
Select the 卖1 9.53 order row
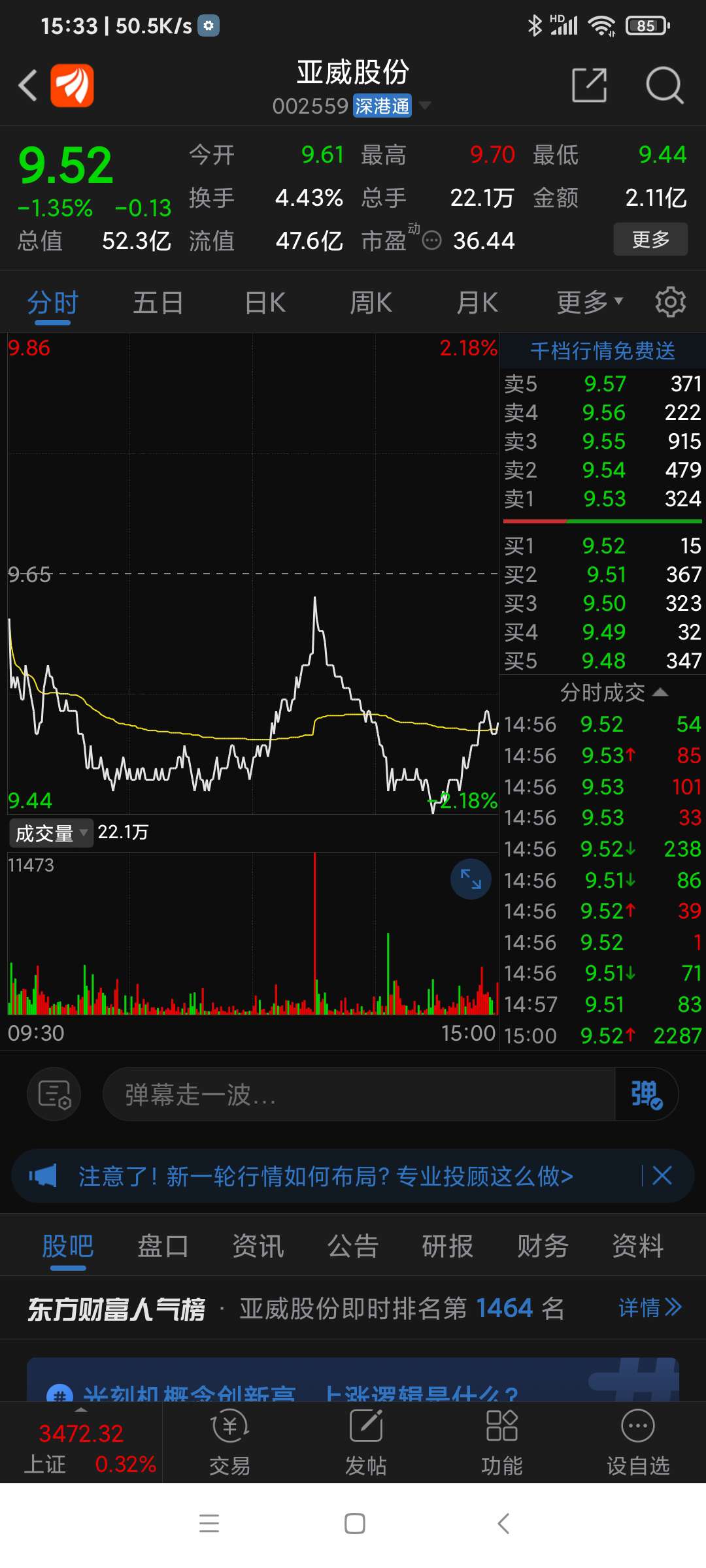click(602, 498)
